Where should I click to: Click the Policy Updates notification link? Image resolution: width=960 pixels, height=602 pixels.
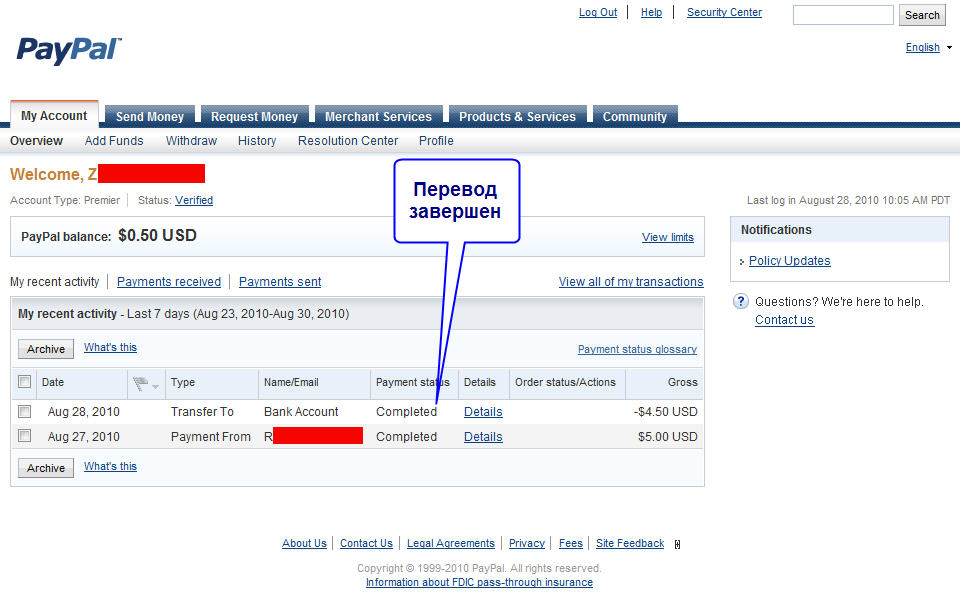(x=789, y=261)
